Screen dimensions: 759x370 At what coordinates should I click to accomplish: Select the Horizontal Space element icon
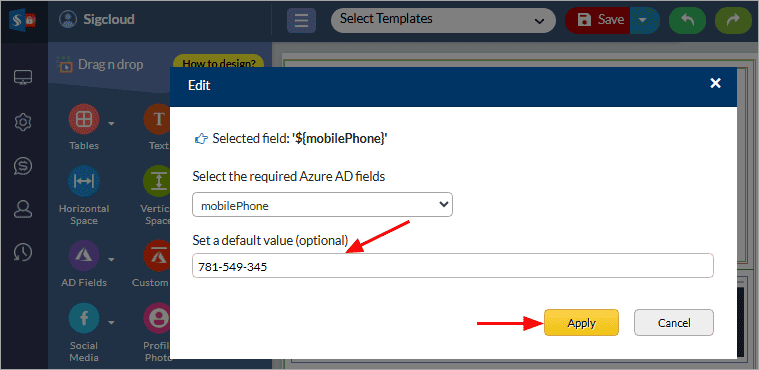(x=84, y=181)
